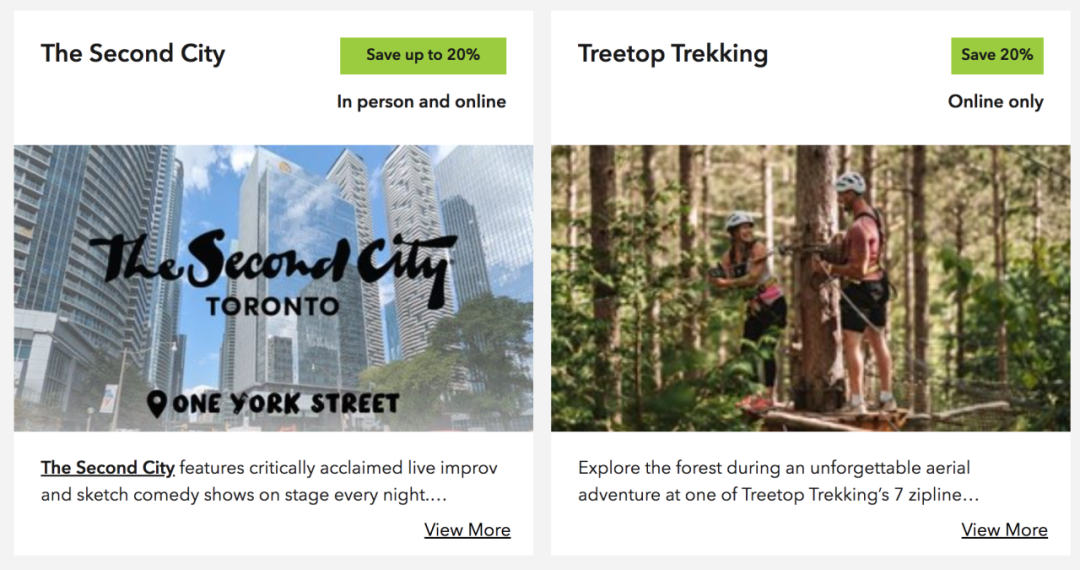
Task: Follow the underlined The Second City link
Action: (x=108, y=468)
